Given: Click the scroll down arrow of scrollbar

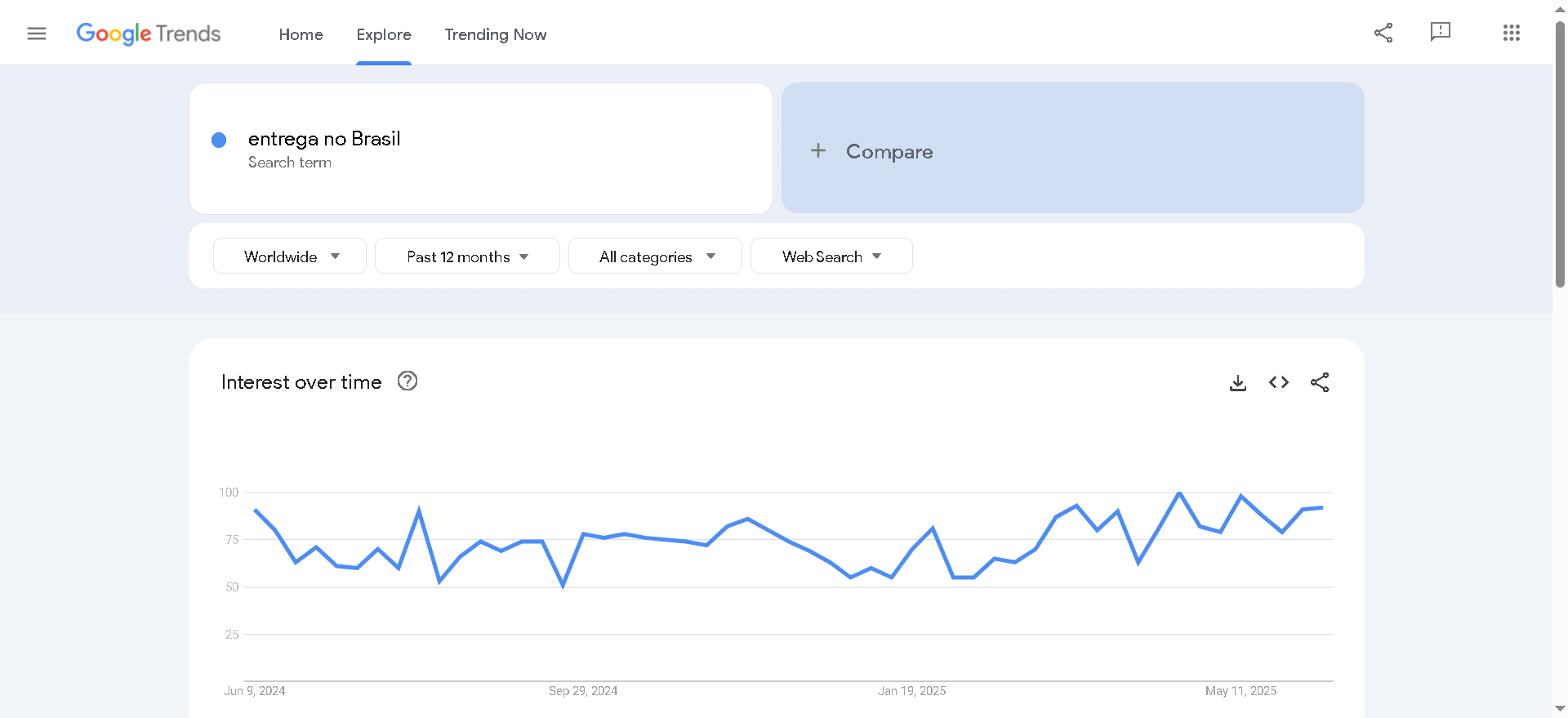Looking at the screenshot, I should click(x=1560, y=708).
